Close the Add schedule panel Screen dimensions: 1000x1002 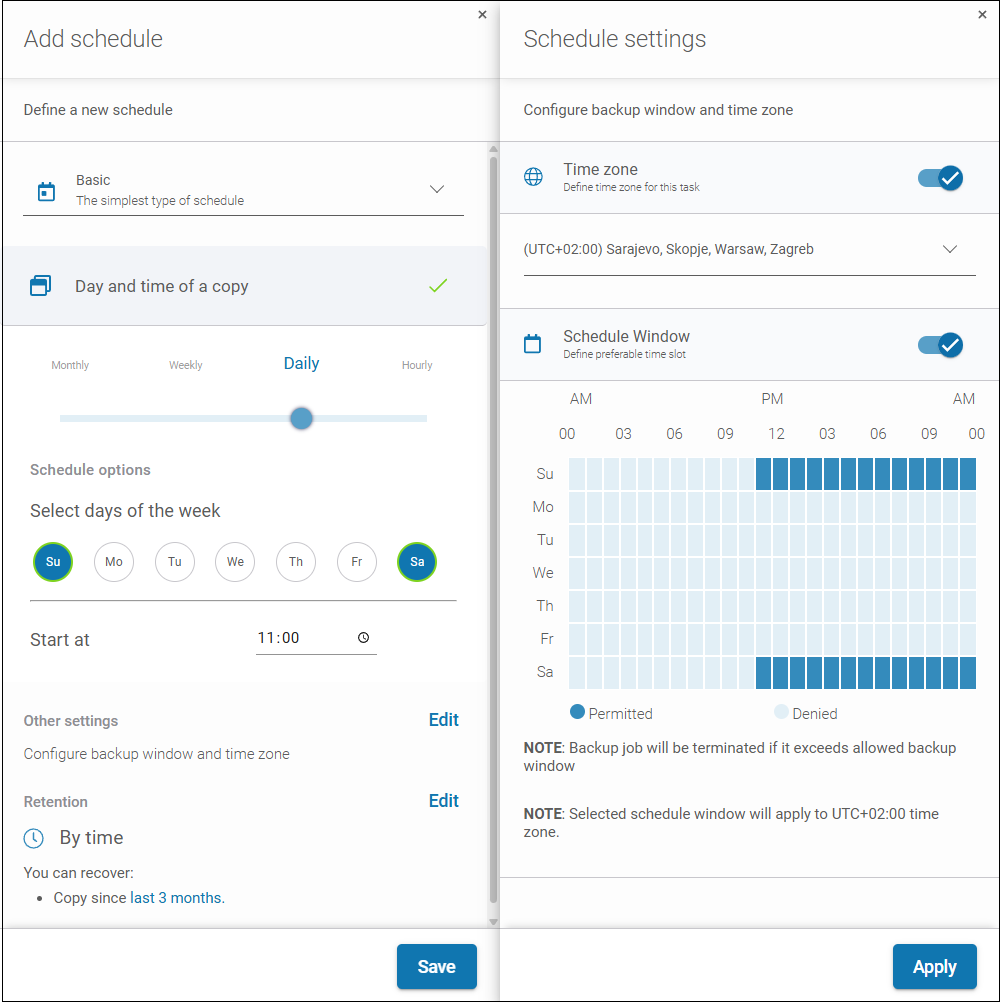click(x=482, y=14)
